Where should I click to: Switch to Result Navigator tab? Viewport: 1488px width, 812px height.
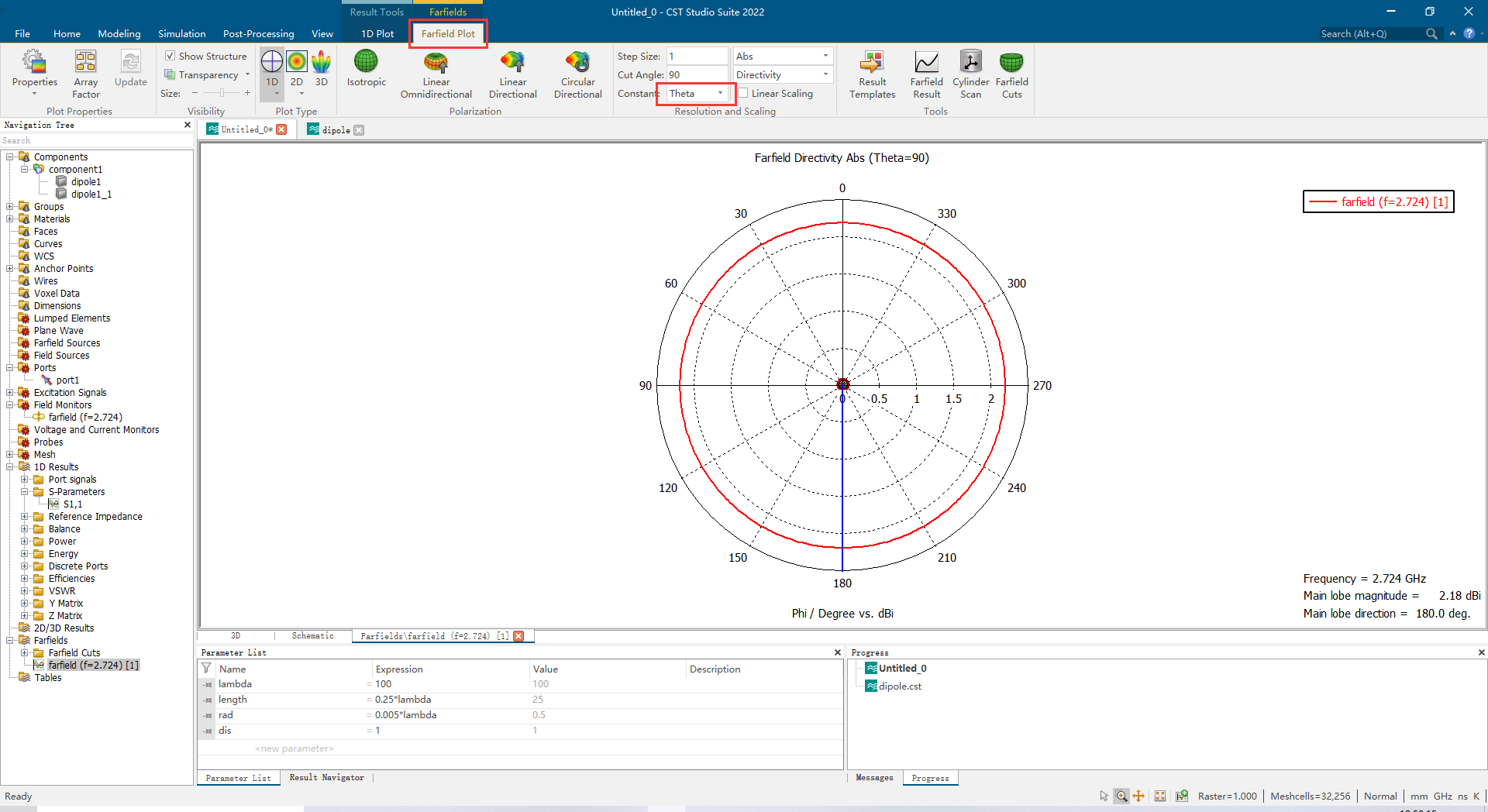click(x=326, y=777)
